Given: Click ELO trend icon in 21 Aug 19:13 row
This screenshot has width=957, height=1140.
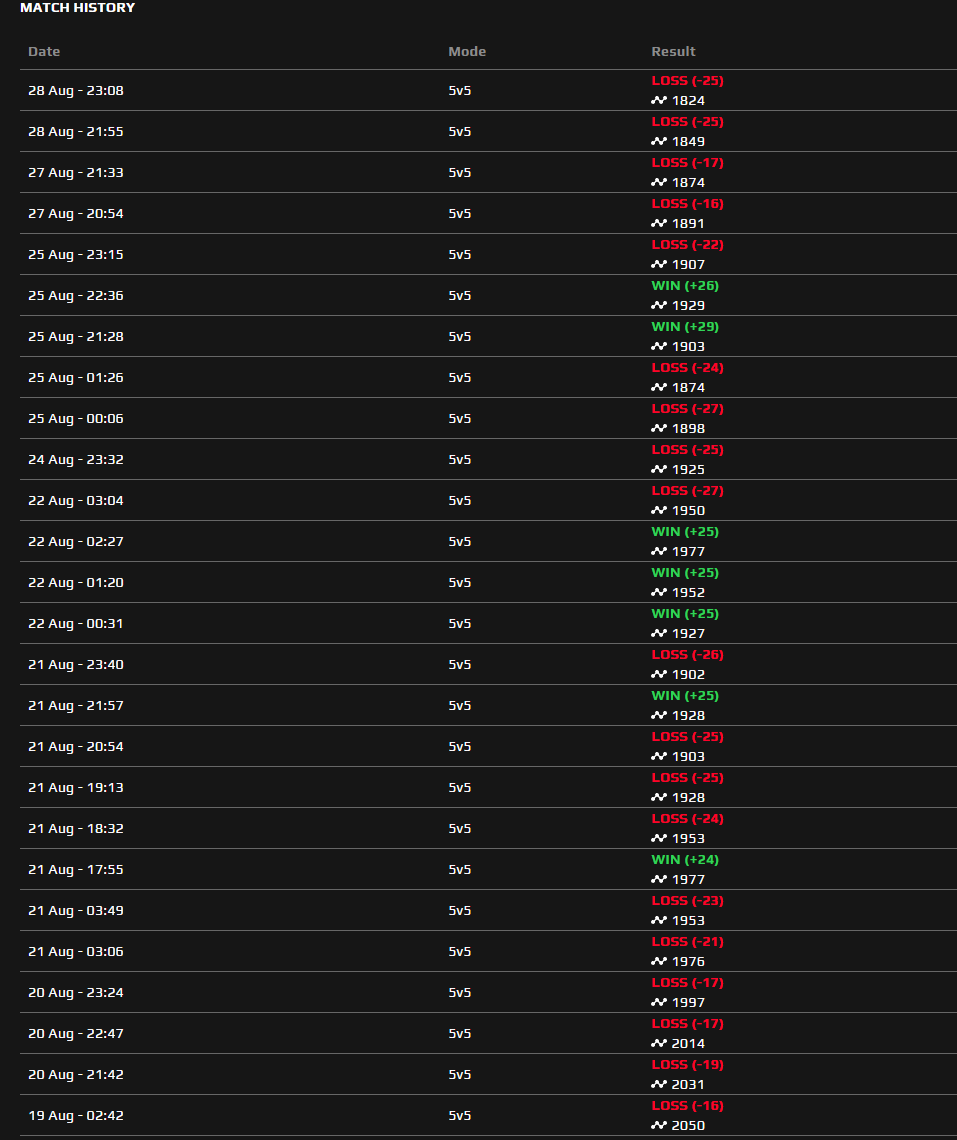Looking at the screenshot, I should tap(659, 798).
